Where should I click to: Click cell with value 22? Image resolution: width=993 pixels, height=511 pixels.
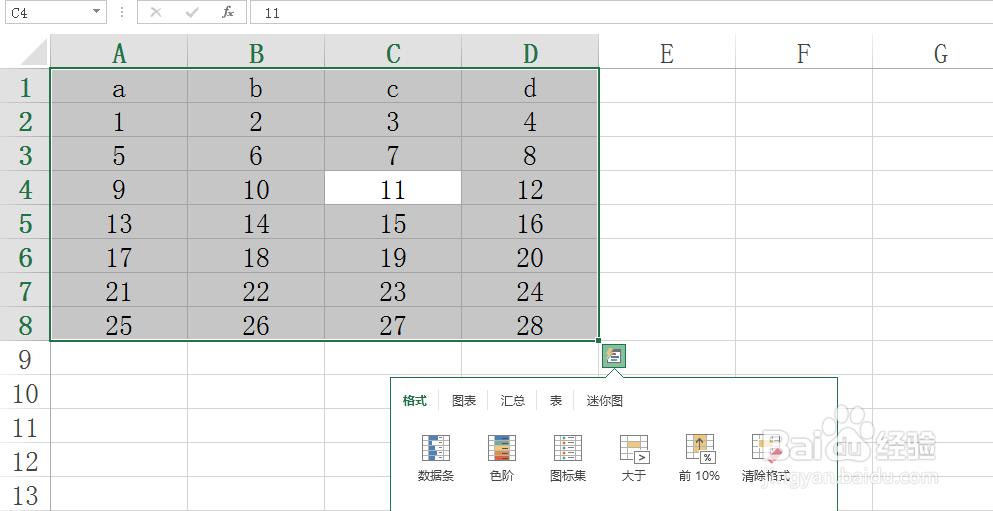(256, 291)
